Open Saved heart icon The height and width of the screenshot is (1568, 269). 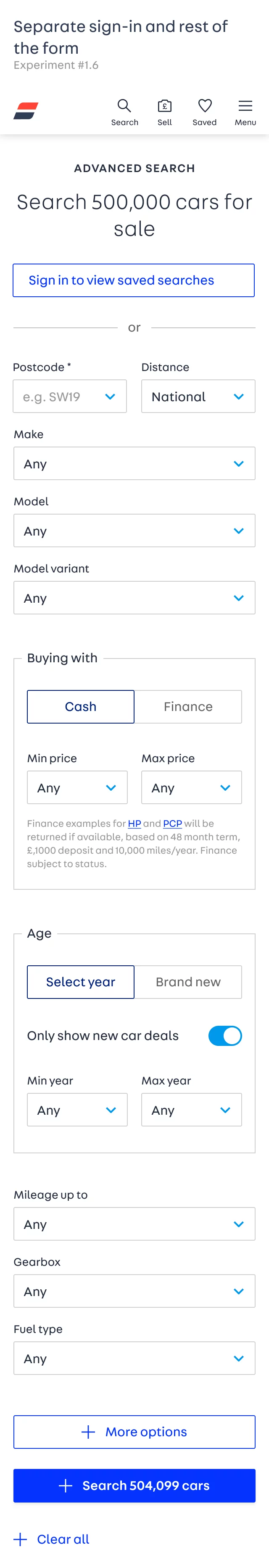(x=205, y=106)
